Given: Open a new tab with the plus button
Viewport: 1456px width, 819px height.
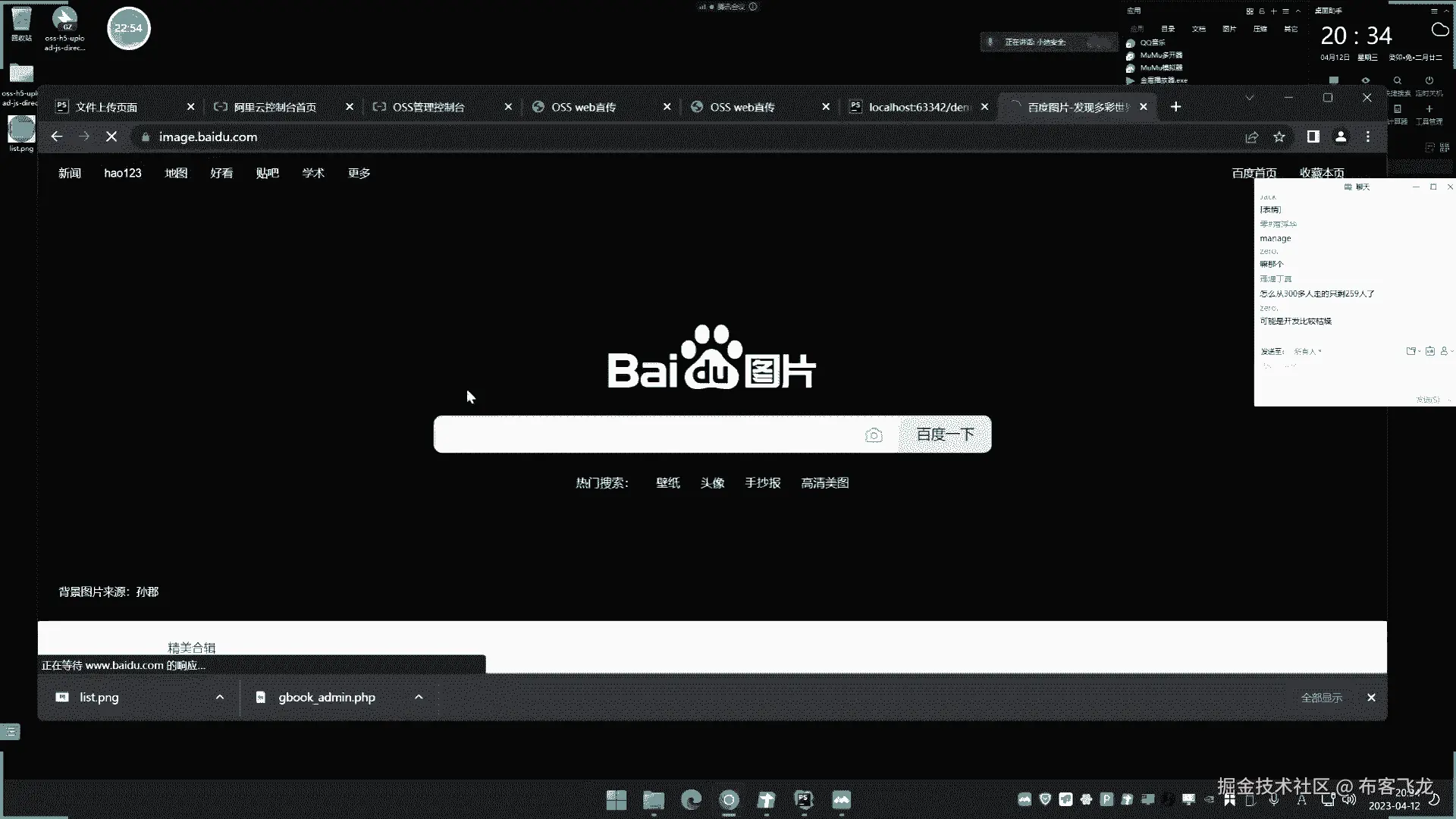Looking at the screenshot, I should tap(1175, 107).
